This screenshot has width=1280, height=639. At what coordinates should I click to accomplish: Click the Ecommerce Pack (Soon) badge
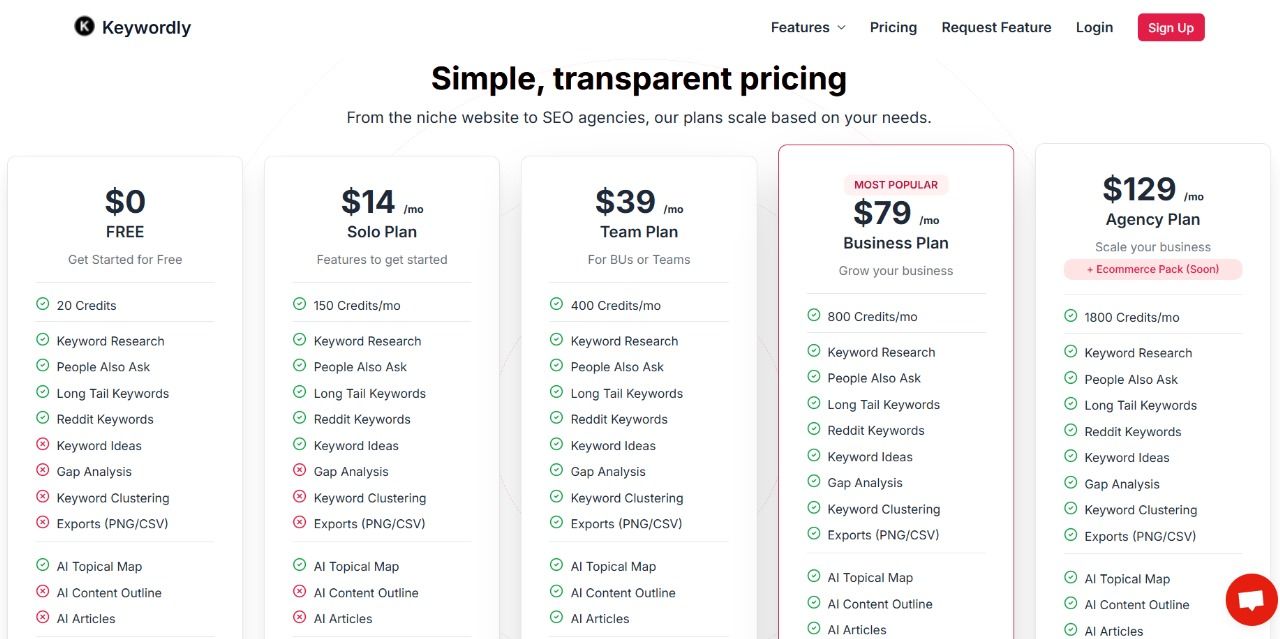tap(1153, 269)
